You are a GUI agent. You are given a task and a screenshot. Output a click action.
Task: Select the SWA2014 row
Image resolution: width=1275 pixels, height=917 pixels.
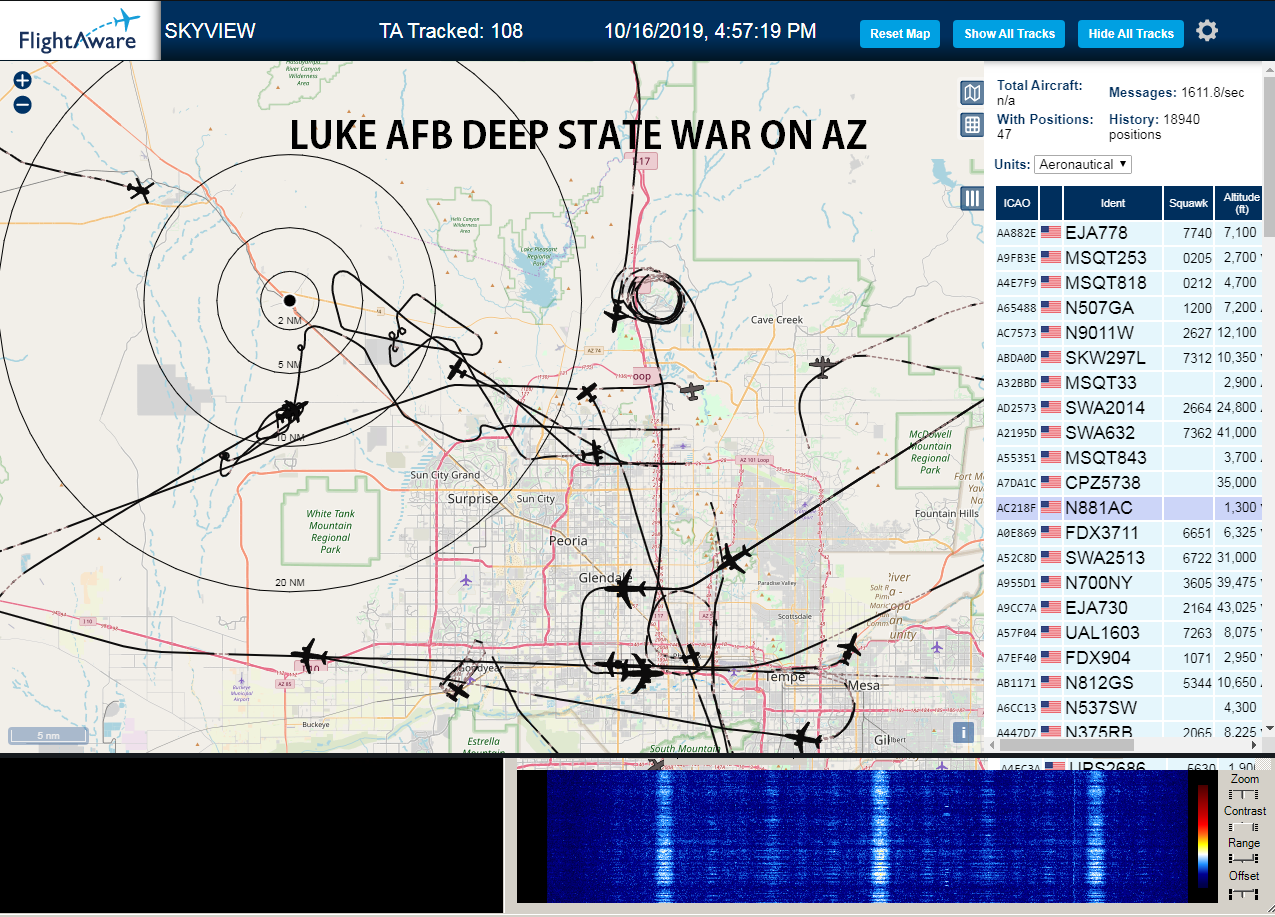pyautogui.click(x=1130, y=407)
